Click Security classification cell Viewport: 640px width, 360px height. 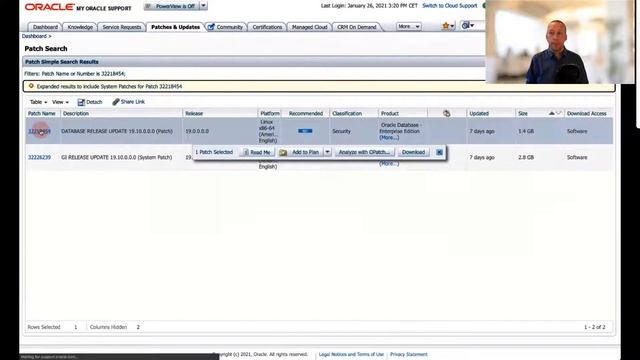tap(341, 131)
